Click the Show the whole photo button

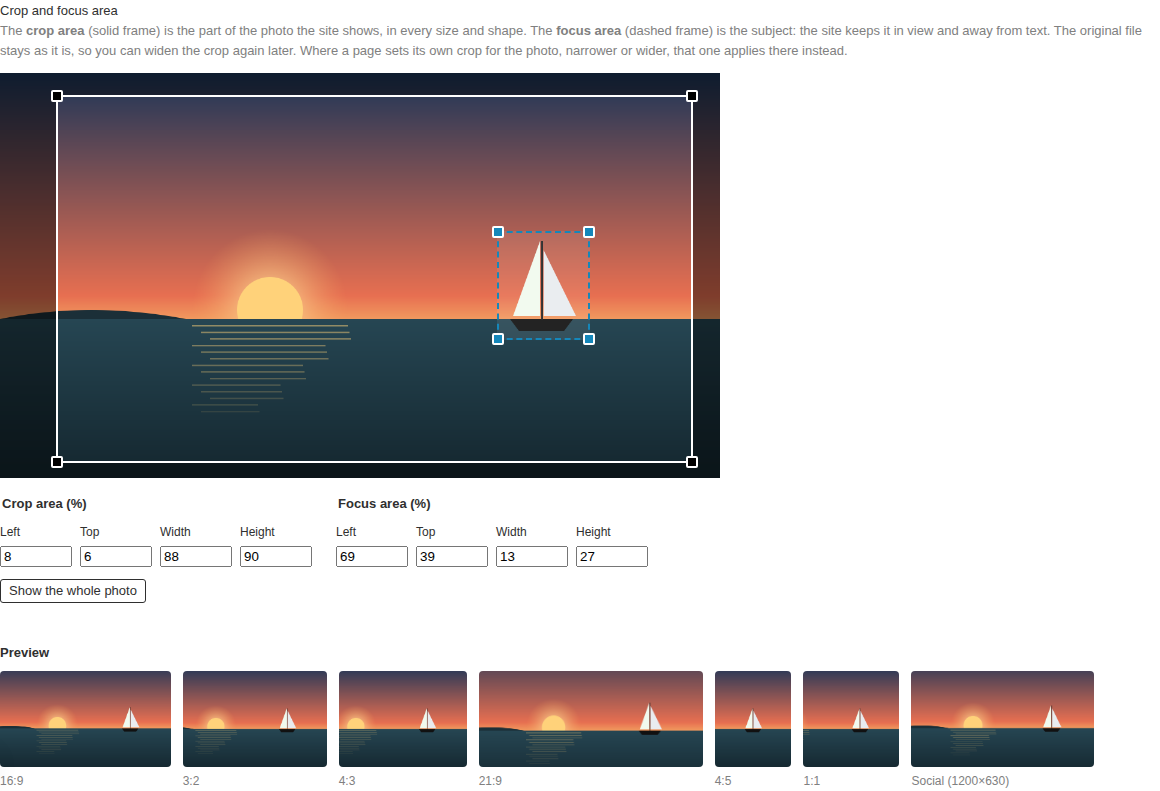click(x=73, y=590)
